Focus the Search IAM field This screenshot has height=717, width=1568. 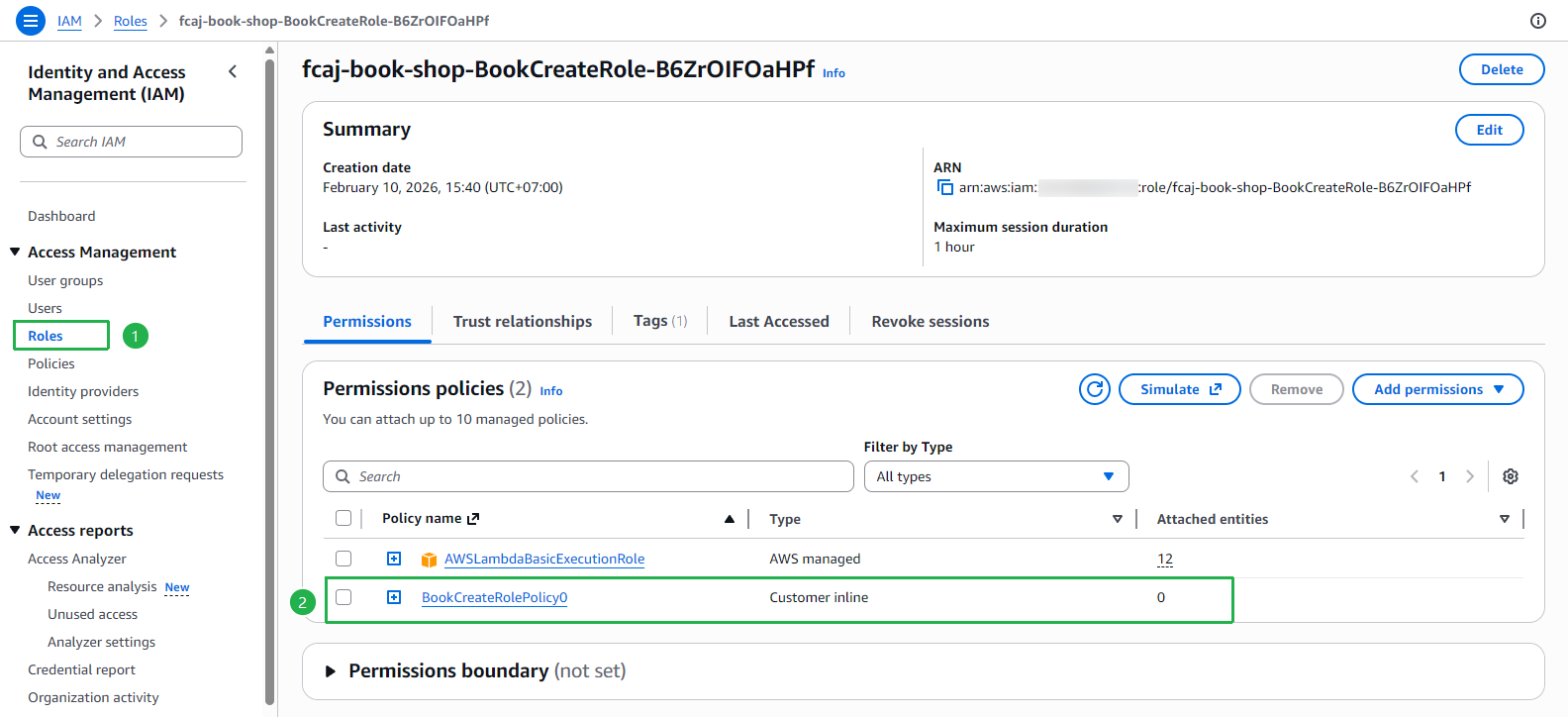click(131, 142)
